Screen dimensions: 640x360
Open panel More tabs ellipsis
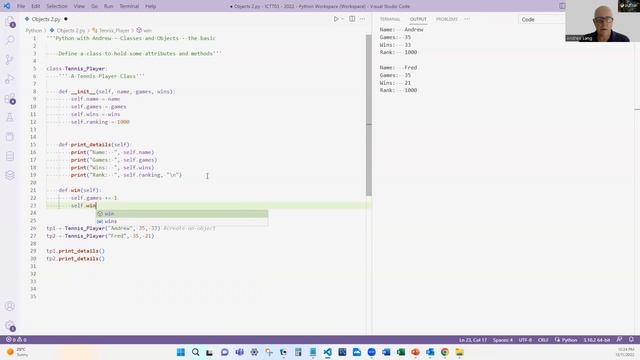(467, 19)
